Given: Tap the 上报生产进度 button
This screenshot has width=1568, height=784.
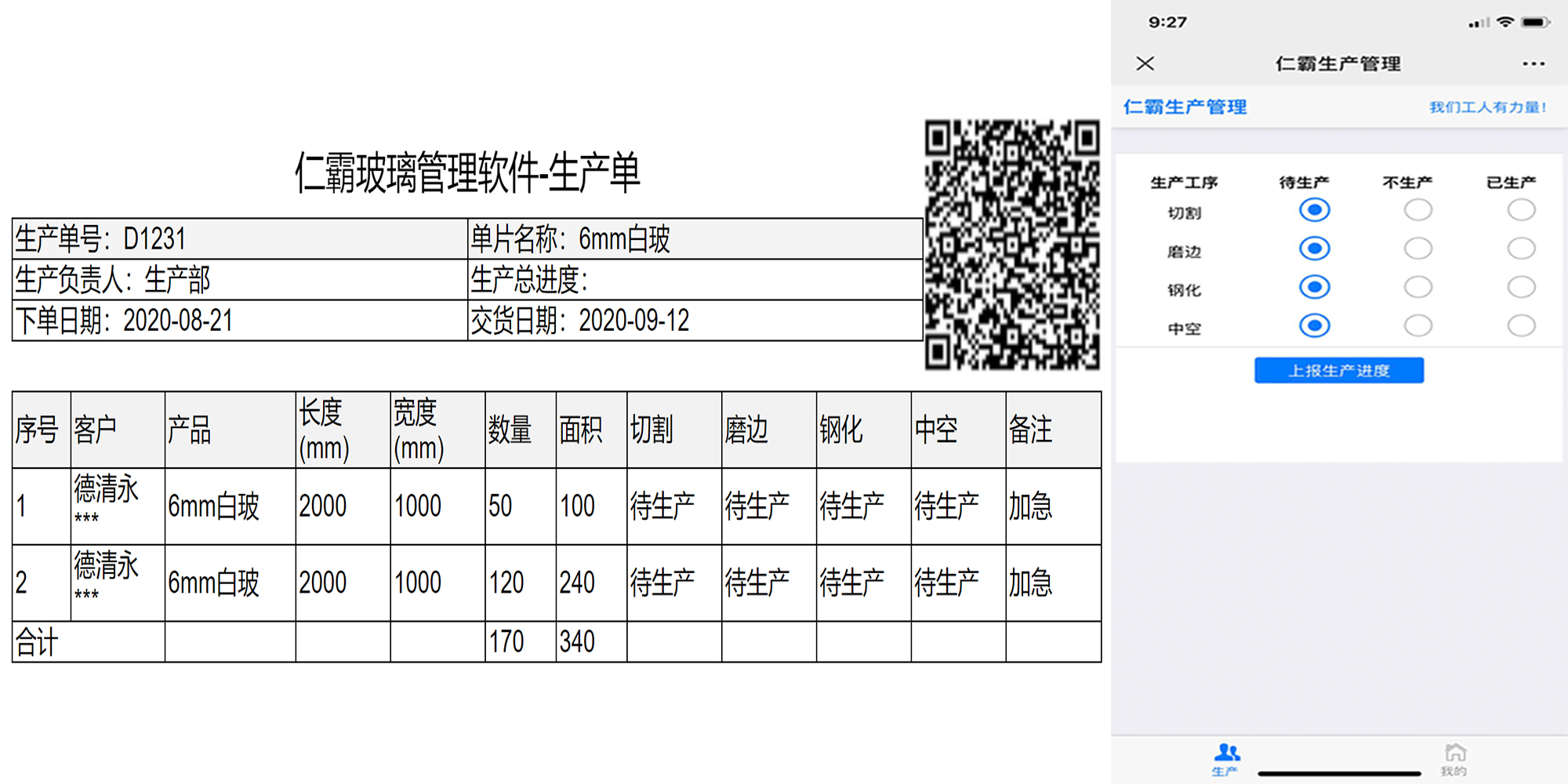Looking at the screenshot, I should click(x=1339, y=370).
